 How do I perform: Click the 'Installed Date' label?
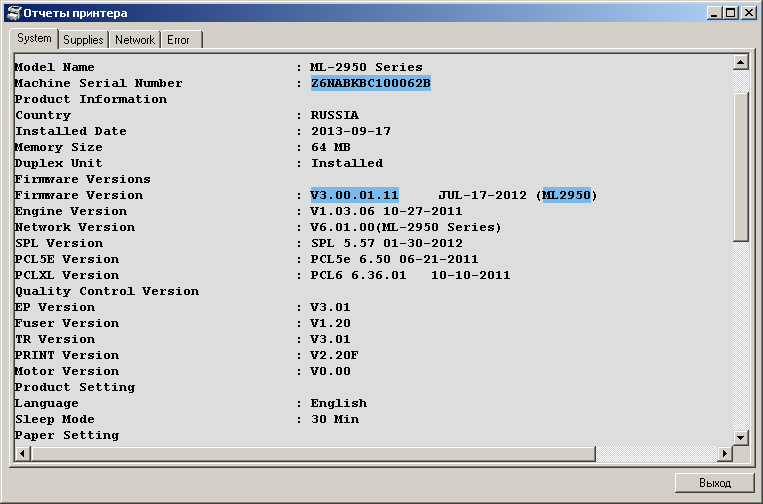click(x=71, y=131)
